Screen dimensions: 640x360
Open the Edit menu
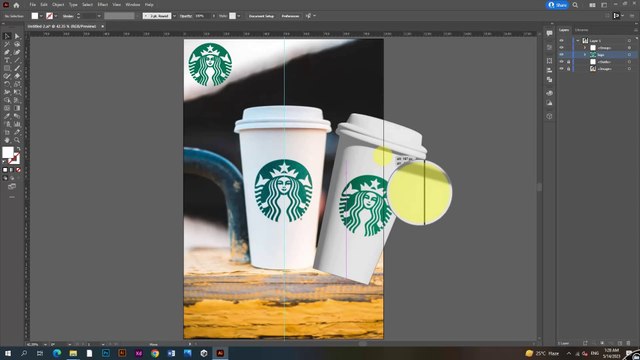(44, 4)
